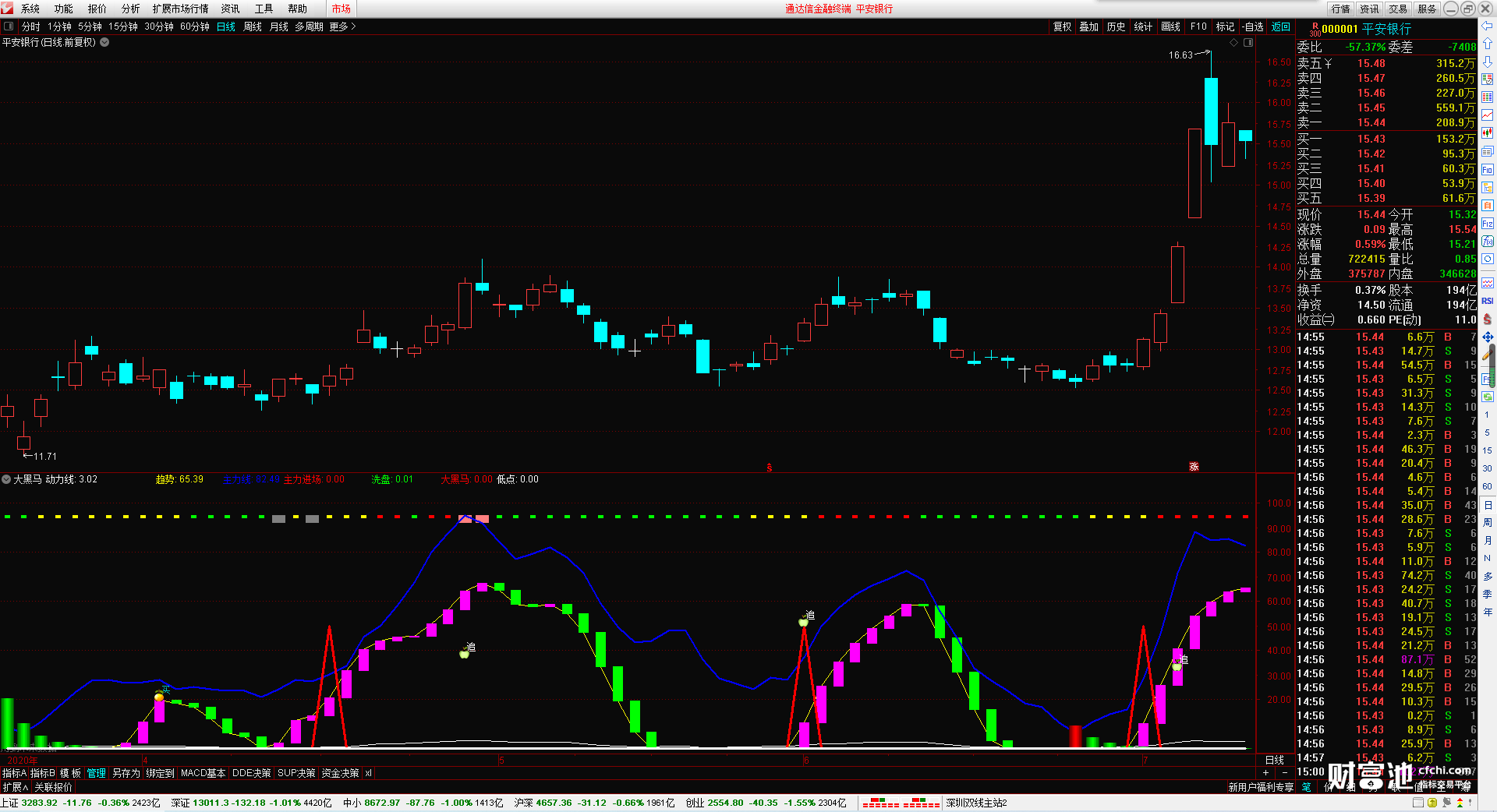Screen dimensions: 1497x812
Task: Select the candlestick chart icon in sidebar
Action: [1487, 133]
